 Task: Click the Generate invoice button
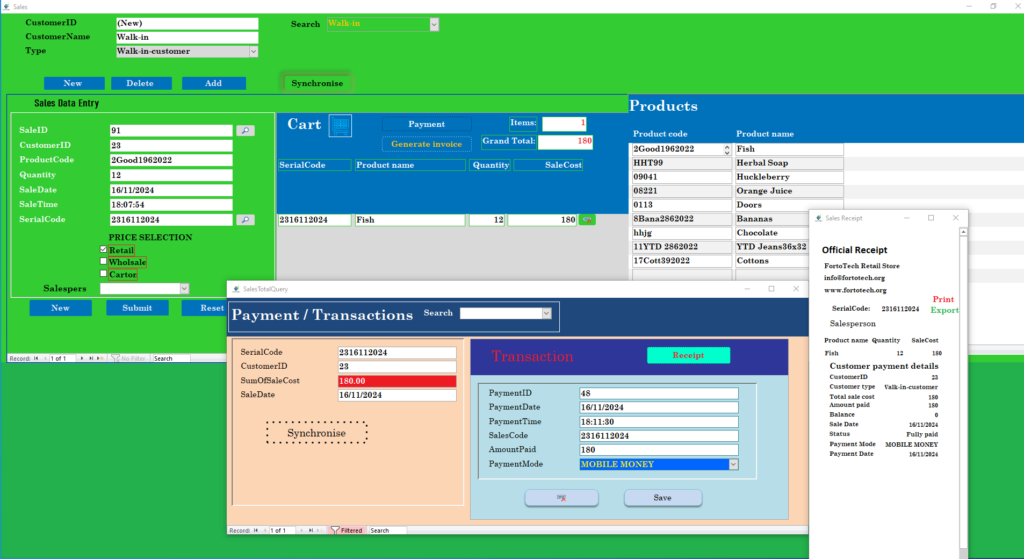coord(426,144)
